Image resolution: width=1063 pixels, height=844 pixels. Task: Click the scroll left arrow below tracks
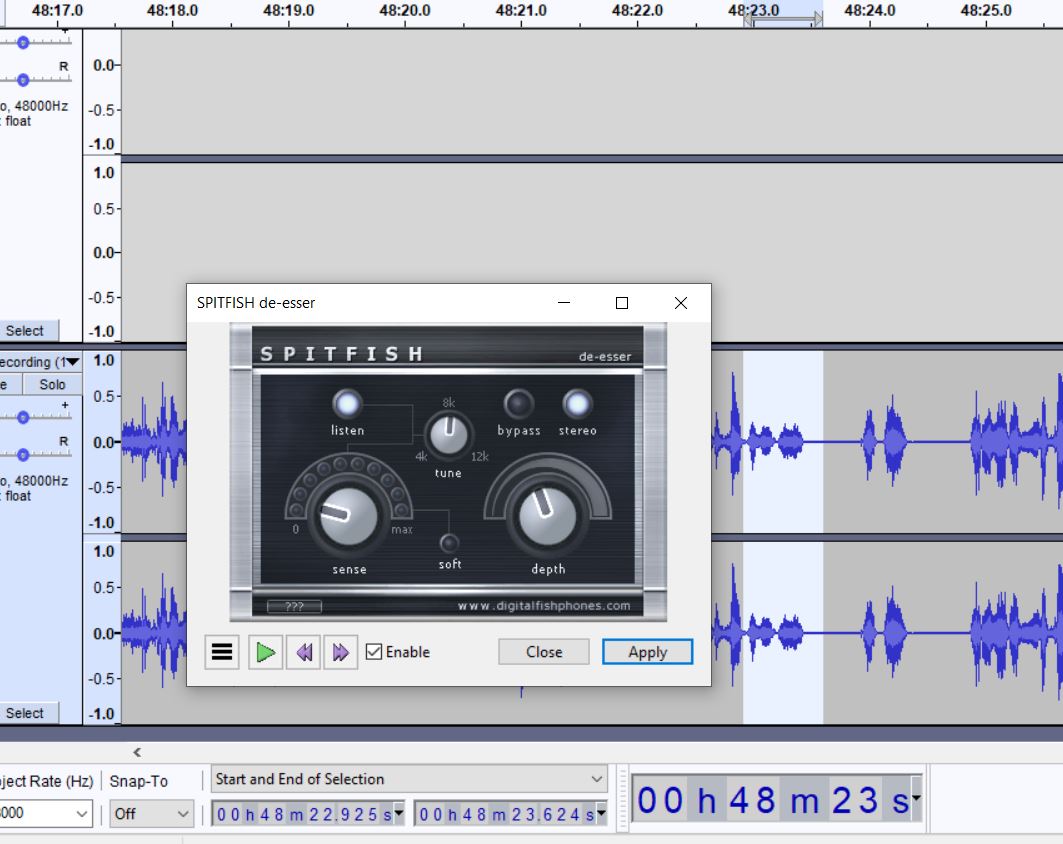137,752
